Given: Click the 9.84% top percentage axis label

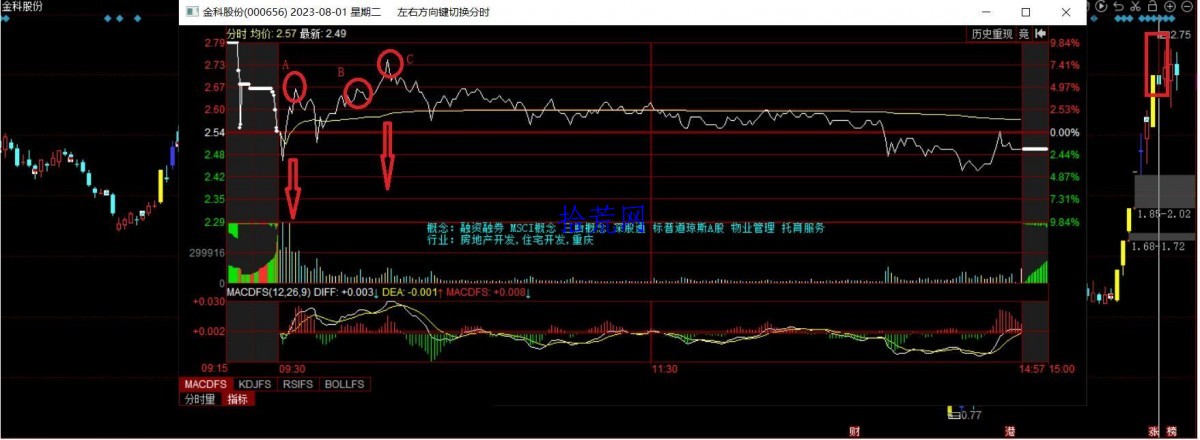Looking at the screenshot, I should point(1065,44).
